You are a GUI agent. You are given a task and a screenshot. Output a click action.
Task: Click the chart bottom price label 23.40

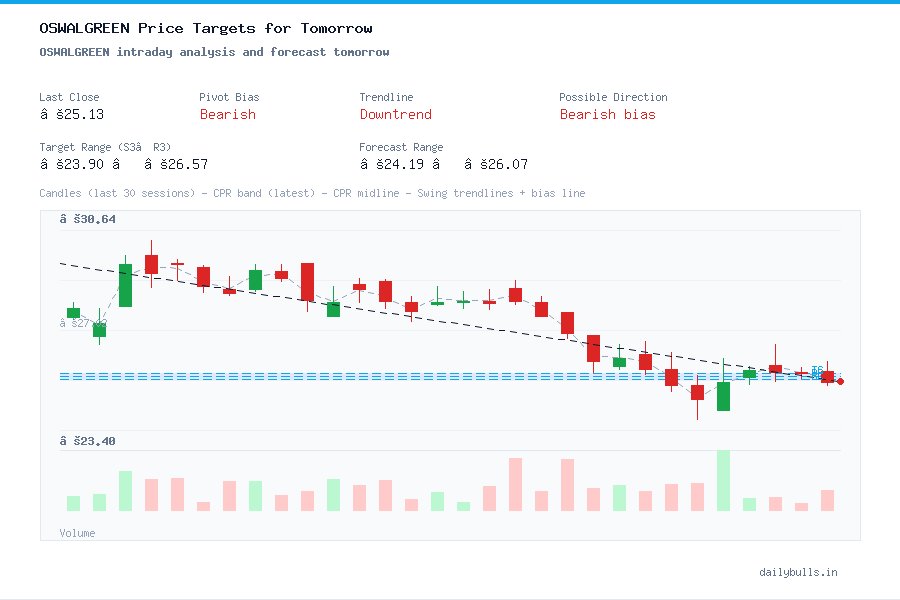click(x=87, y=441)
